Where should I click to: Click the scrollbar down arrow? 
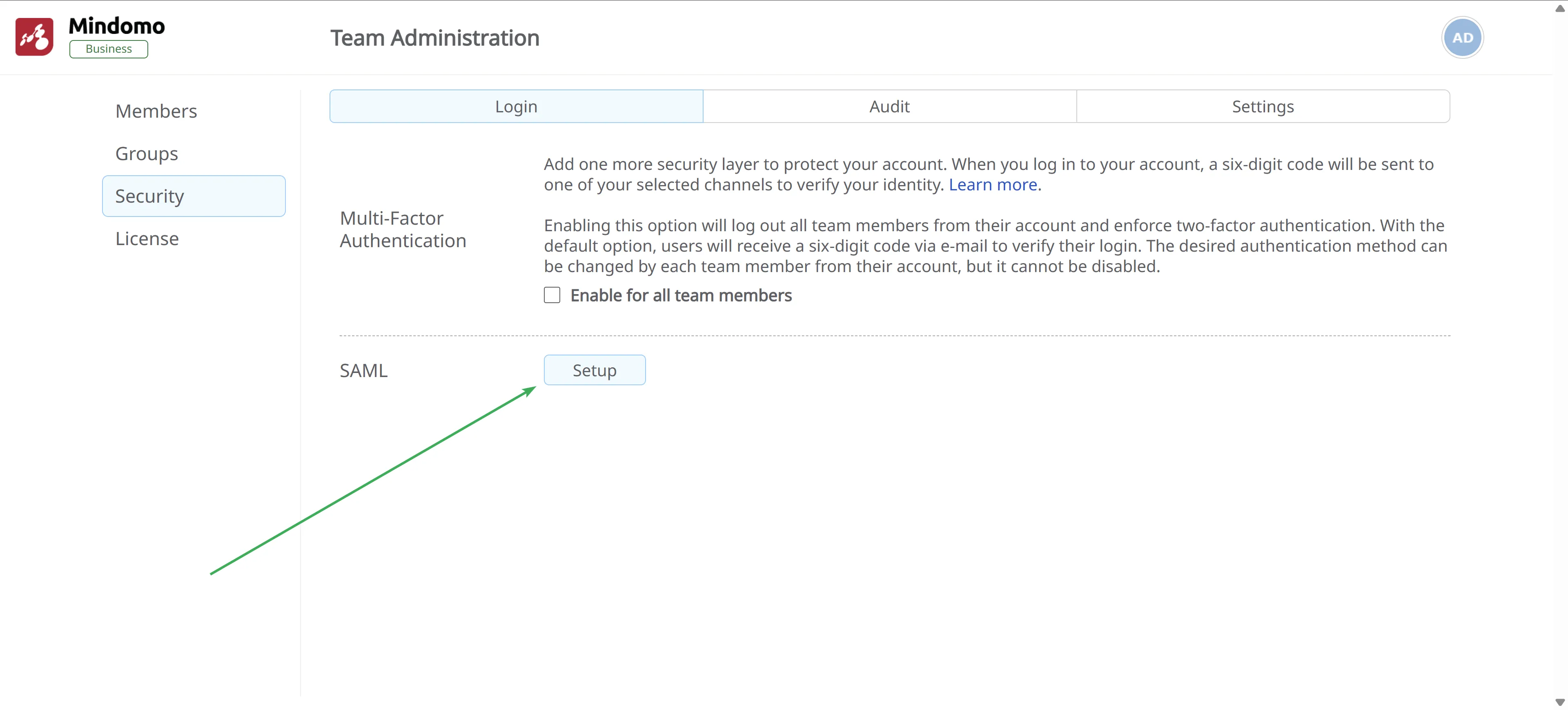pos(1559,702)
